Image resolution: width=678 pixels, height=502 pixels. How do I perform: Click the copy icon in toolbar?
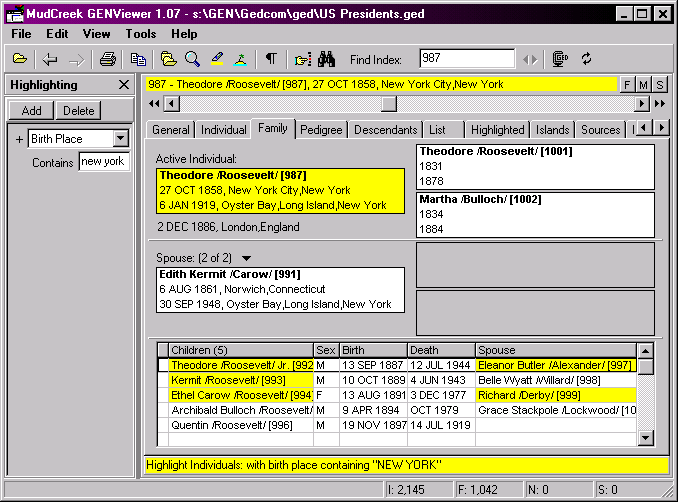point(139,59)
